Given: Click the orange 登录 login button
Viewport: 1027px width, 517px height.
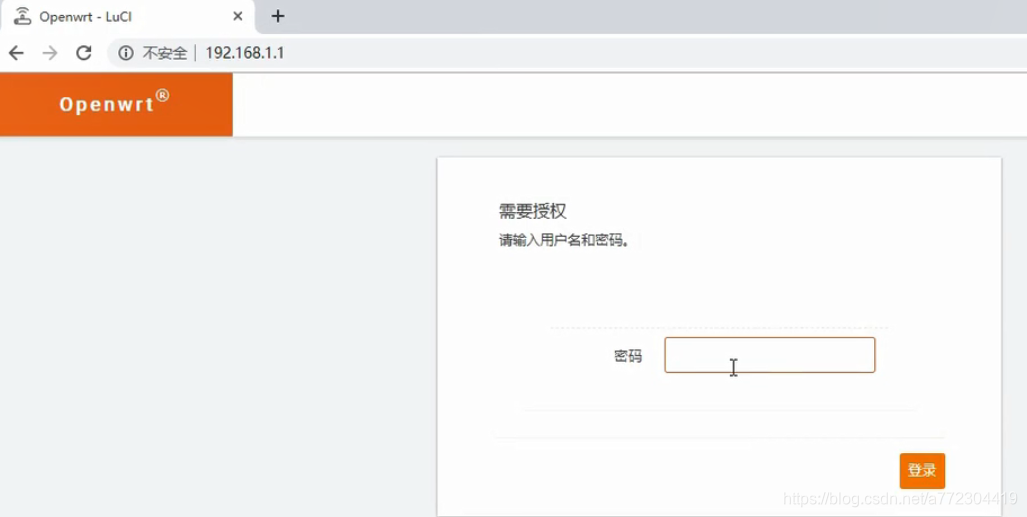Looking at the screenshot, I should (x=922, y=470).
